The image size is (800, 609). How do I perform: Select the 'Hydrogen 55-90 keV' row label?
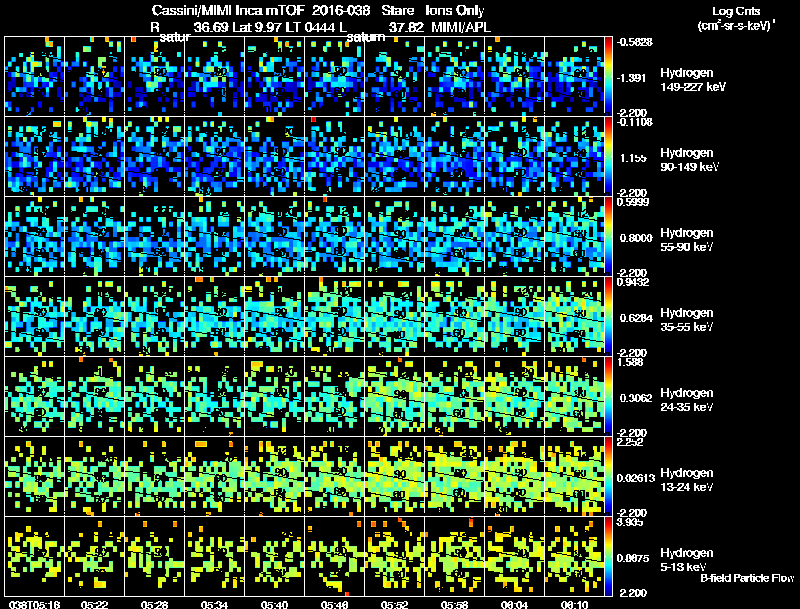pyautogui.click(x=687, y=240)
